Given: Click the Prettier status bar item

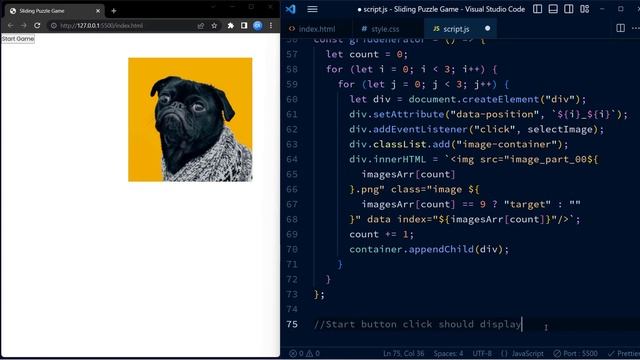Looking at the screenshot, I should (x=623, y=353).
